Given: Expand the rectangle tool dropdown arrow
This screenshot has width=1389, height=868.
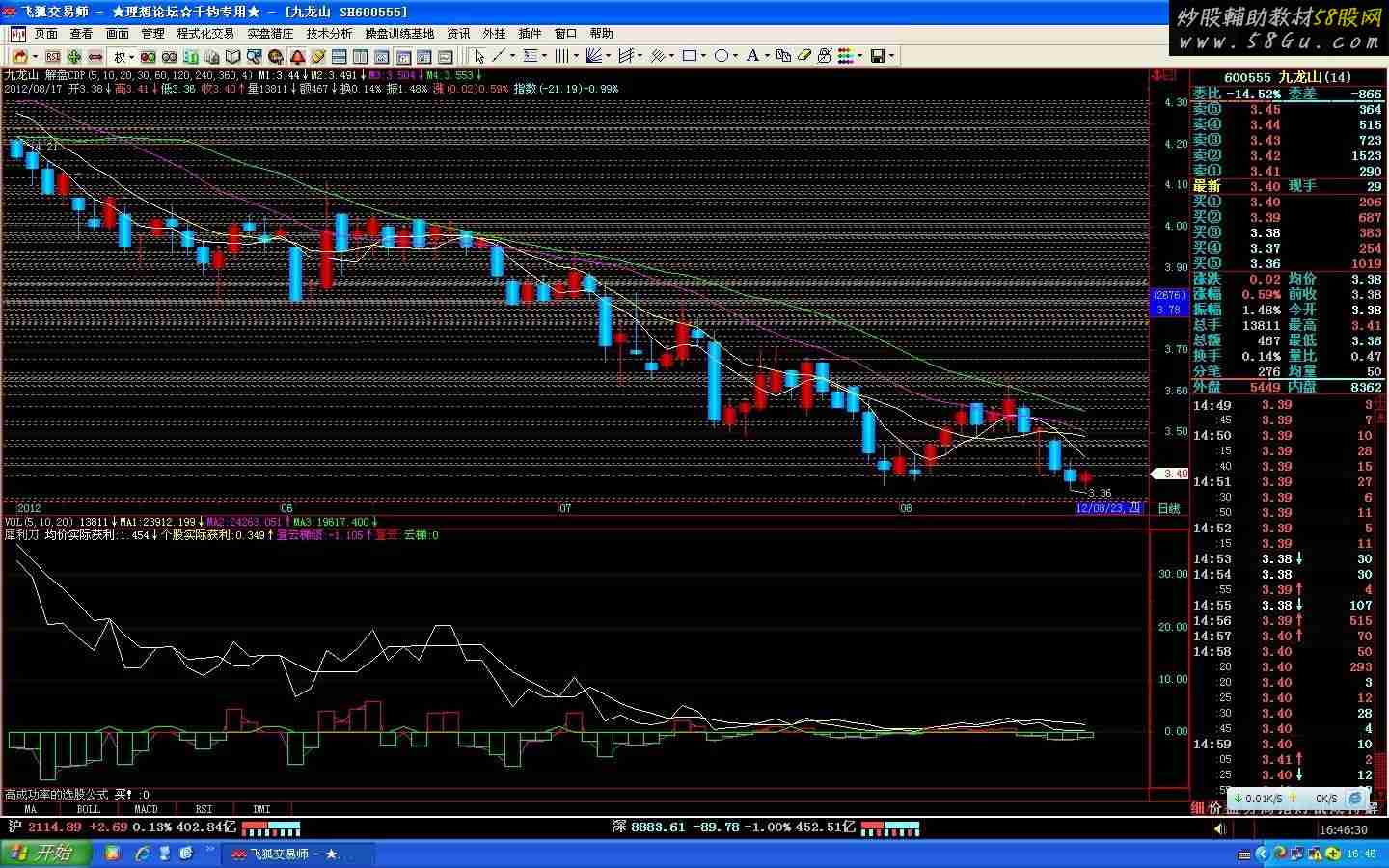Looking at the screenshot, I should [x=704, y=56].
